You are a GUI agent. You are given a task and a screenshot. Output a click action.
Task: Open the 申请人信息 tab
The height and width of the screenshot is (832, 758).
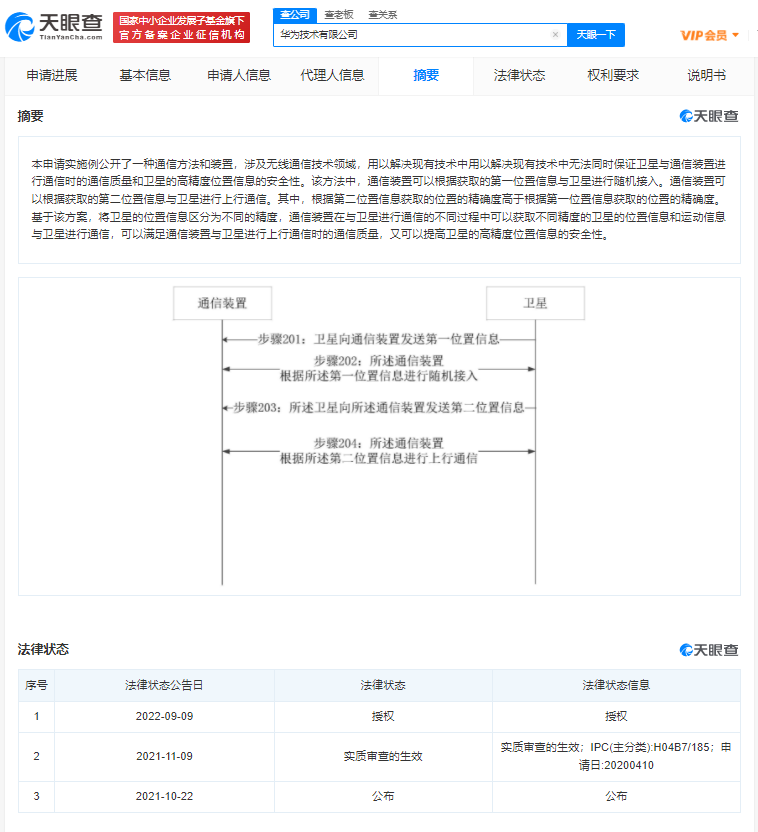239,75
